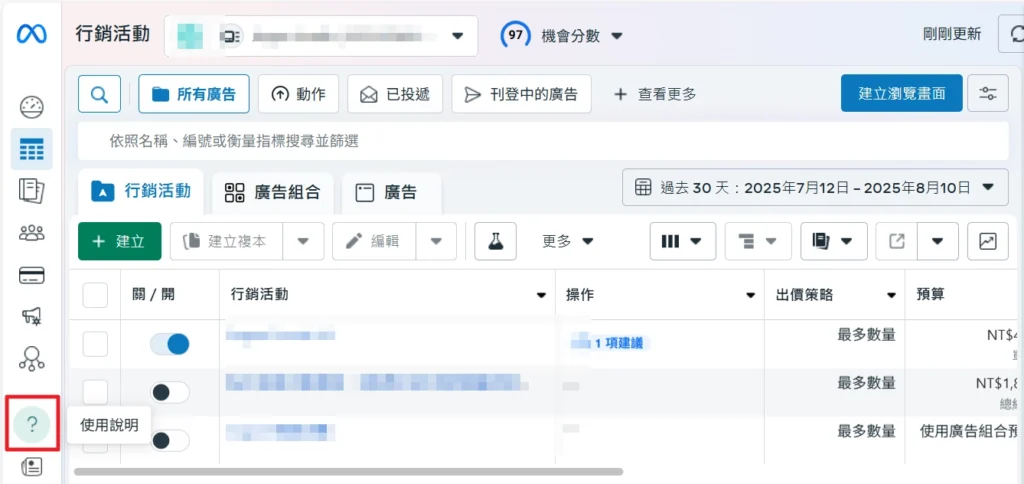Open the export options dropdown arrow

[938, 241]
